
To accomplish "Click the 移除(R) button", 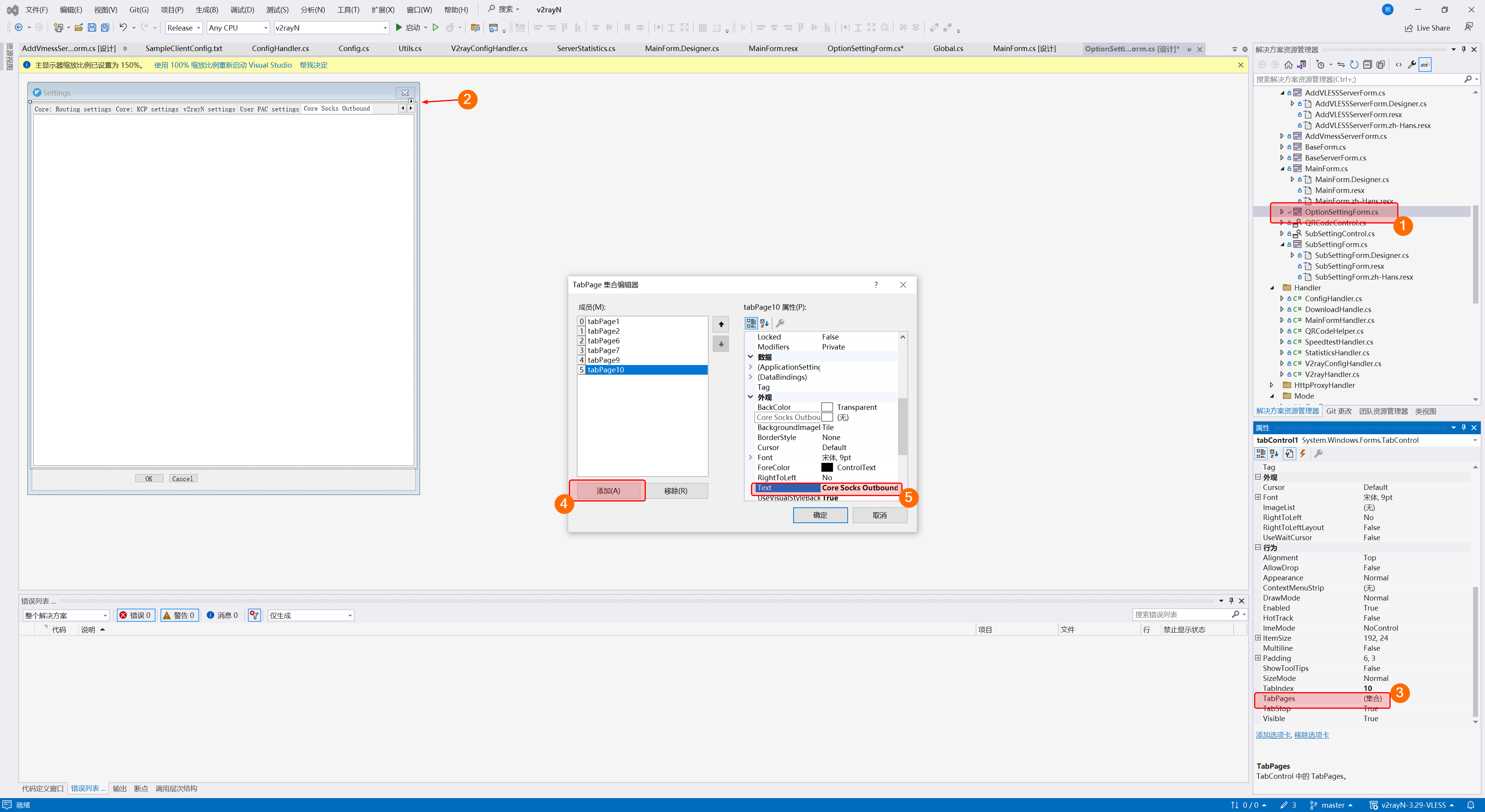I will pos(675,491).
